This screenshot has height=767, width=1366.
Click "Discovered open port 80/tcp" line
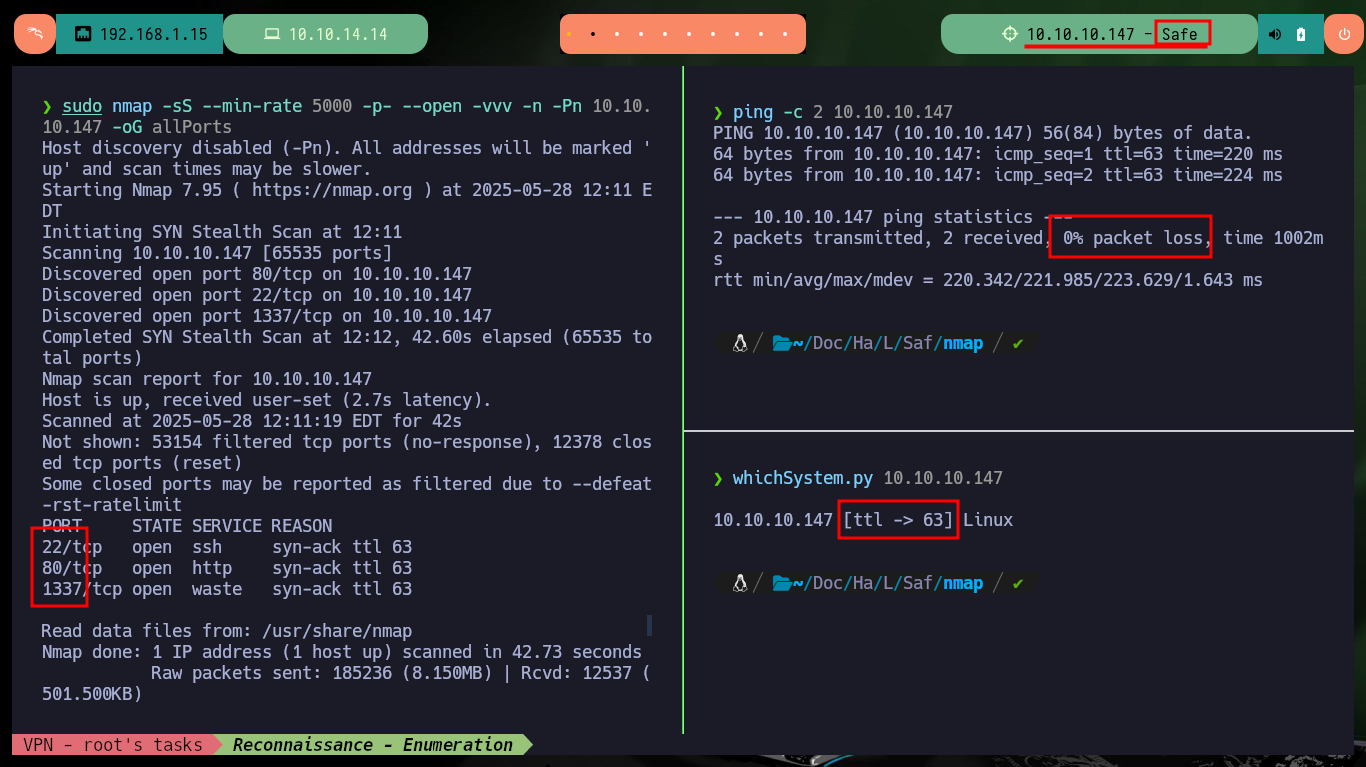point(257,274)
